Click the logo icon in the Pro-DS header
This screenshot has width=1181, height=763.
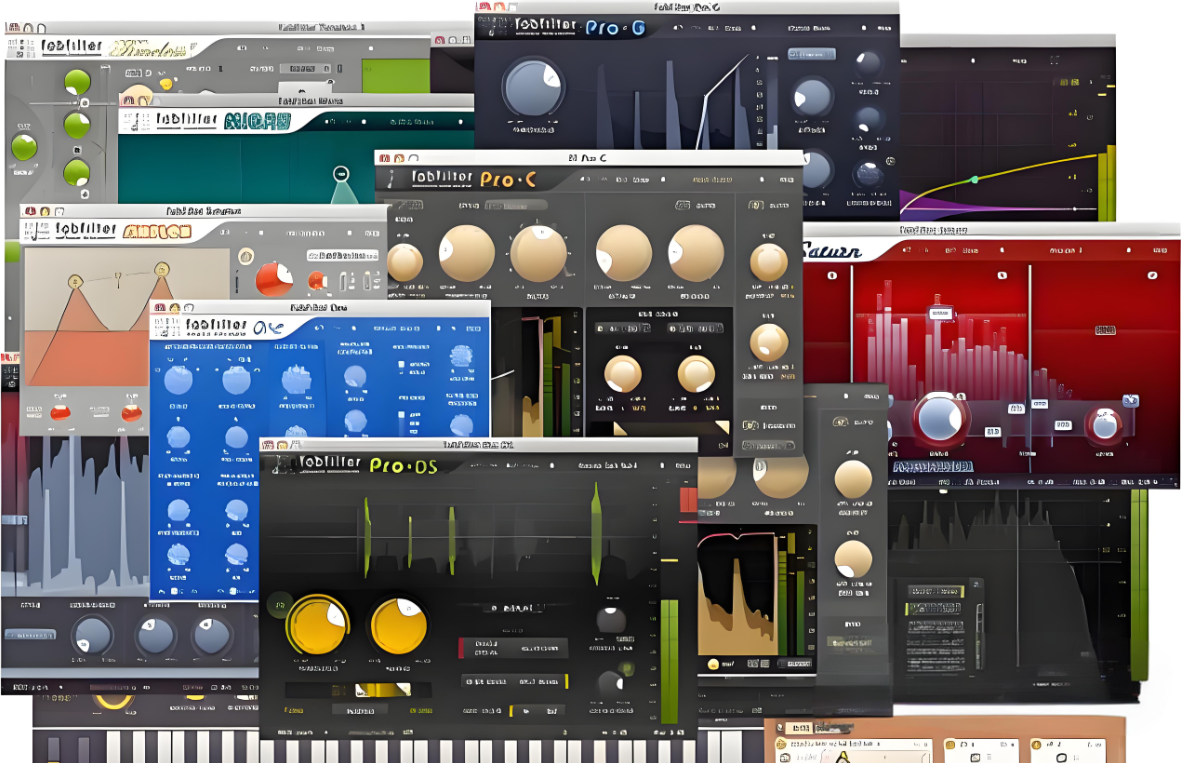pyautogui.click(x=283, y=465)
